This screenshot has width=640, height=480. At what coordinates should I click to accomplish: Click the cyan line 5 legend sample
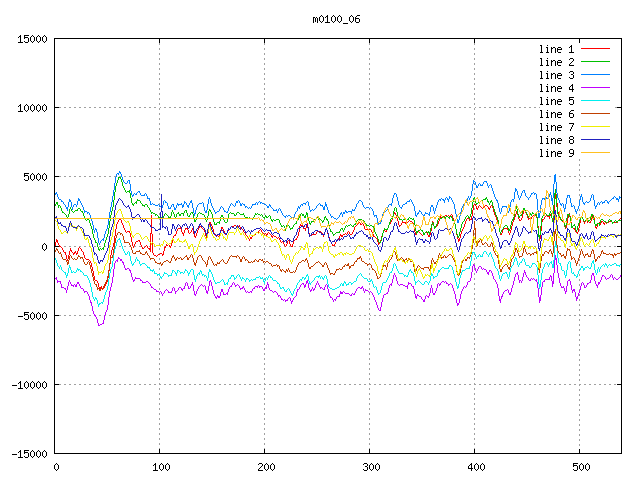coord(596,101)
